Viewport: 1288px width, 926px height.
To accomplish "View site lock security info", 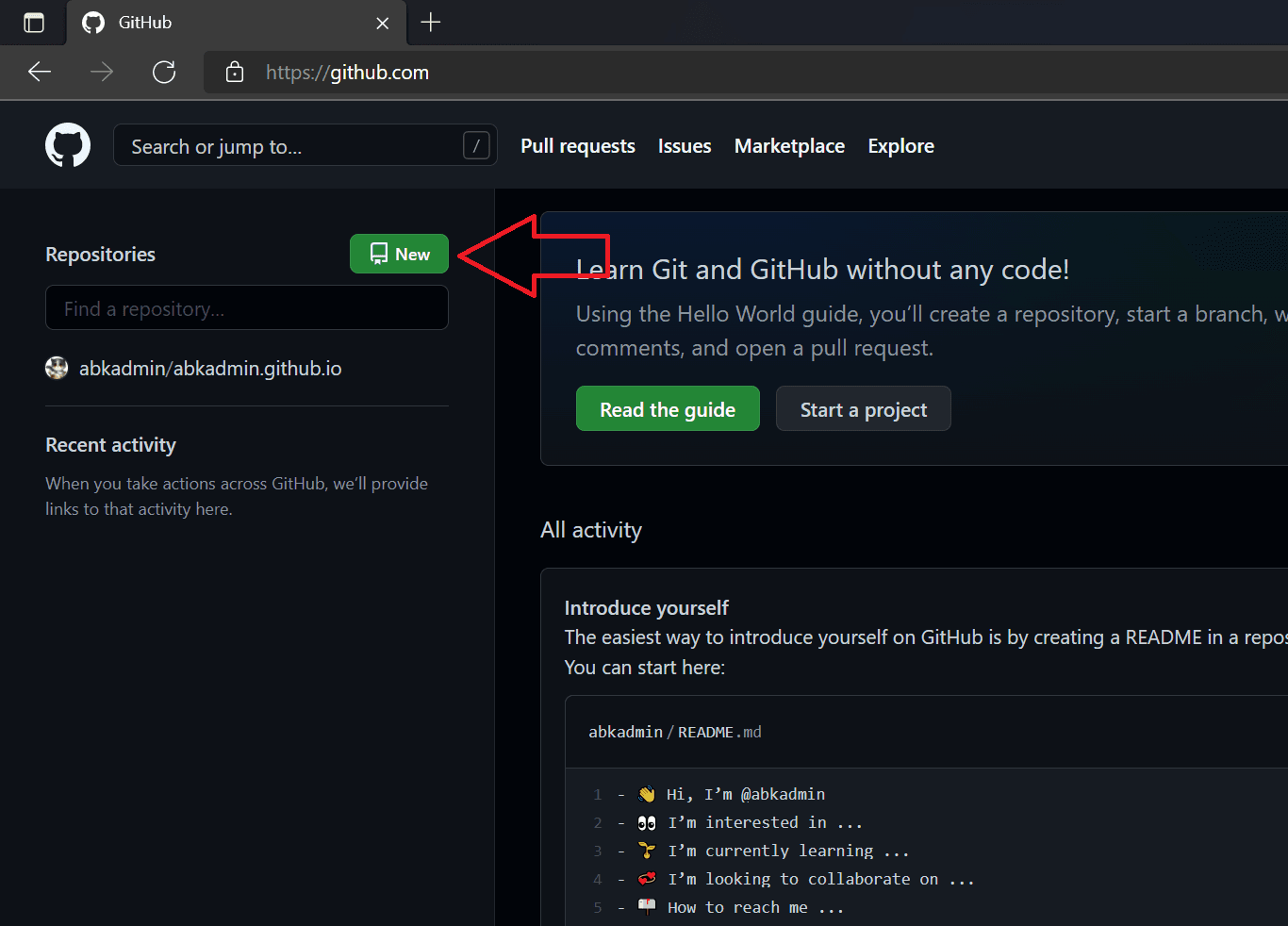I will (x=235, y=72).
